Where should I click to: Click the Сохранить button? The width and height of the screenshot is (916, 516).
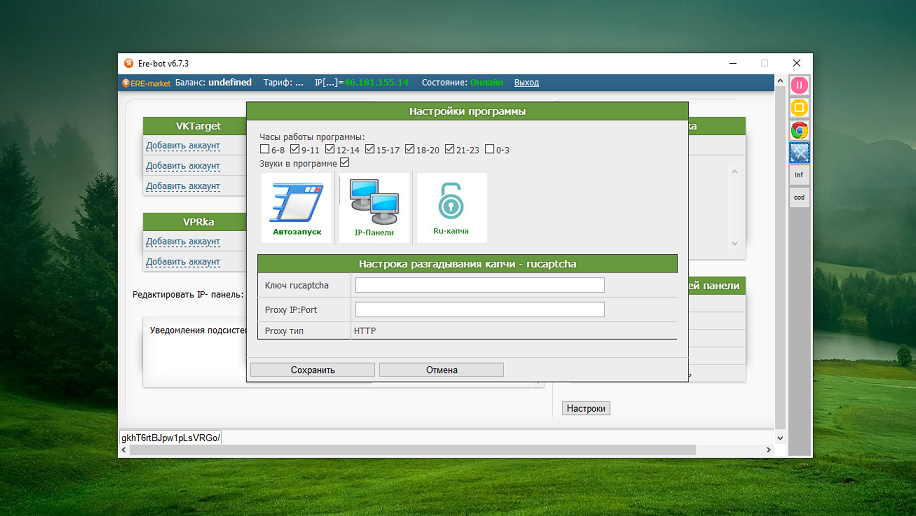click(x=313, y=370)
